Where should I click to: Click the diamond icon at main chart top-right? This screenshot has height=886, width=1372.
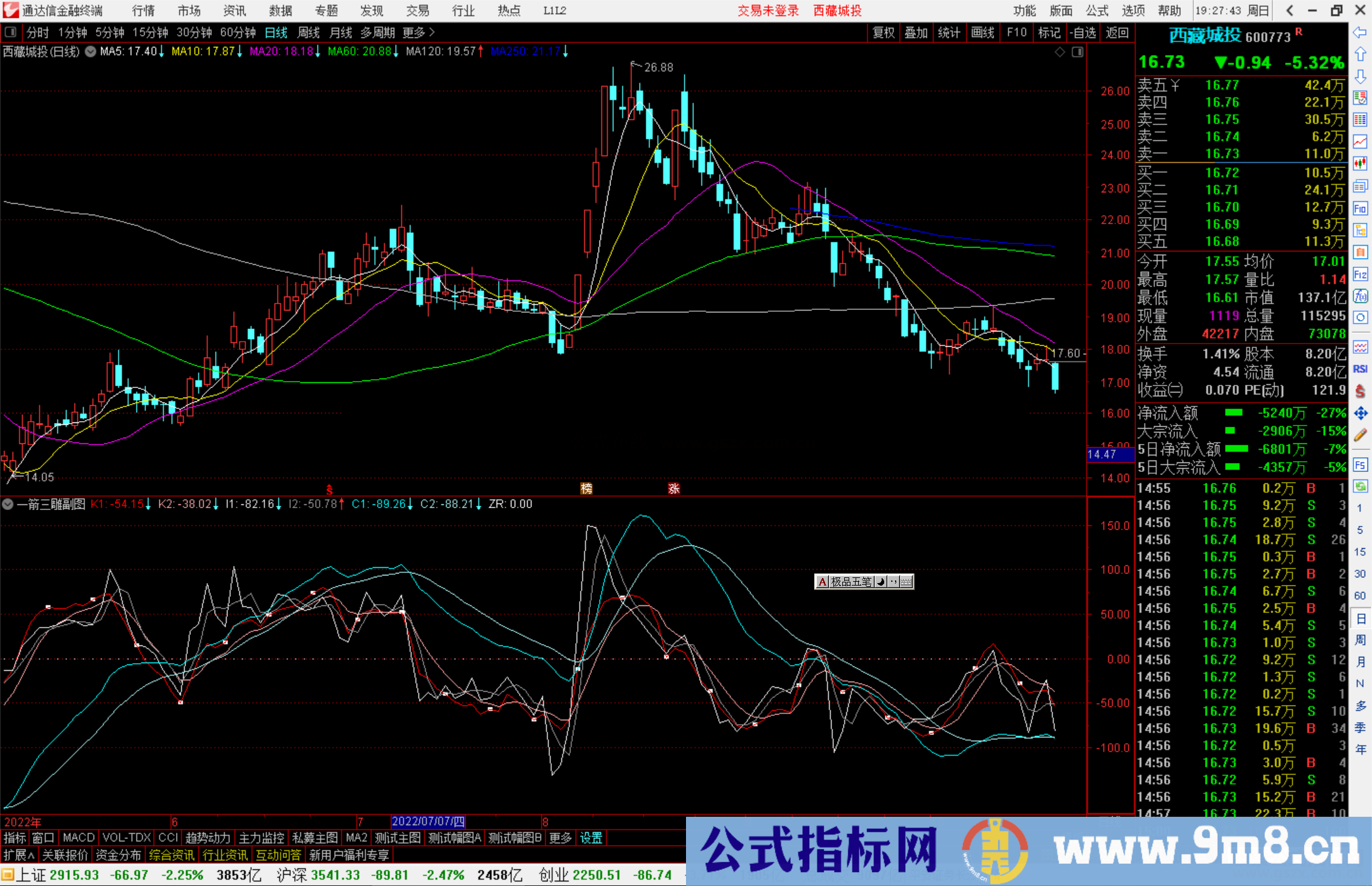pos(1059,52)
